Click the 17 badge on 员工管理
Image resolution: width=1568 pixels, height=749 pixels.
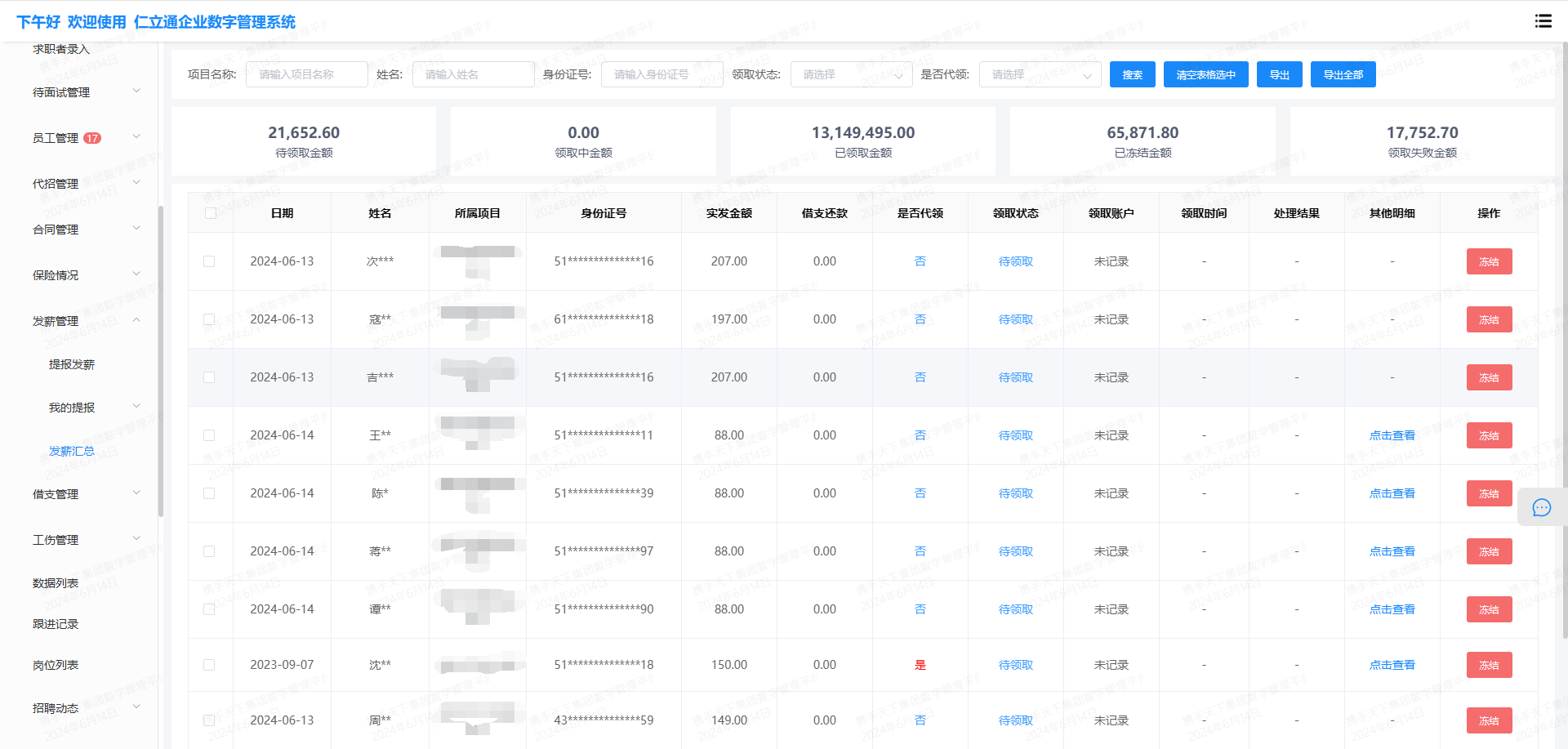pyautogui.click(x=92, y=138)
